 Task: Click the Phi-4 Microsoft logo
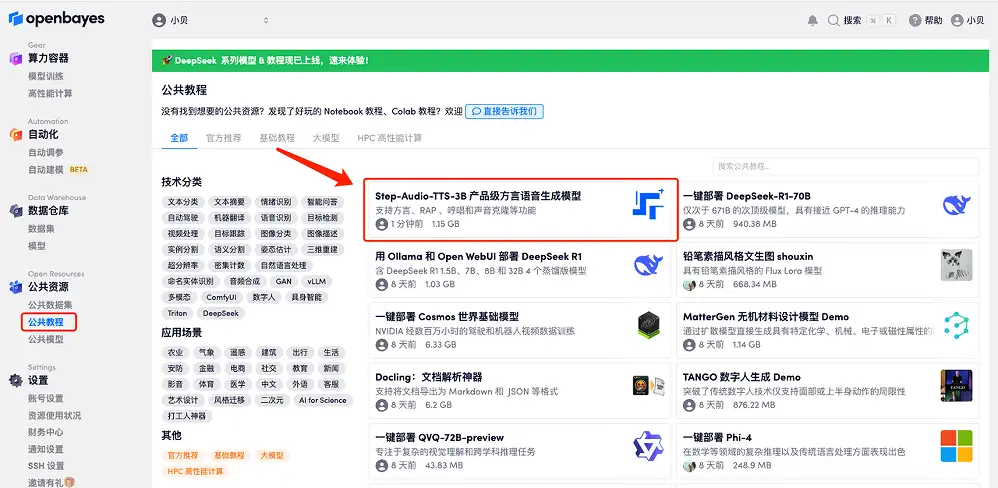click(957, 445)
